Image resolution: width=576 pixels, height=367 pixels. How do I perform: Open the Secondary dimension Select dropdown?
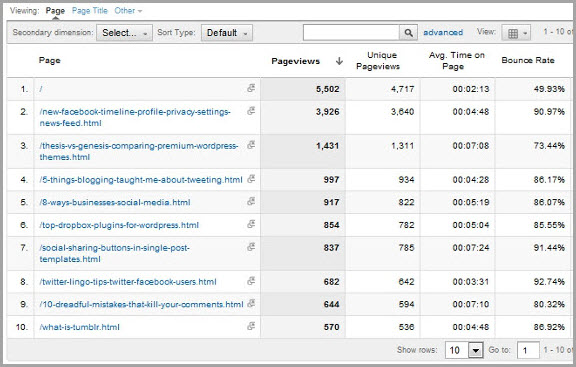point(125,33)
